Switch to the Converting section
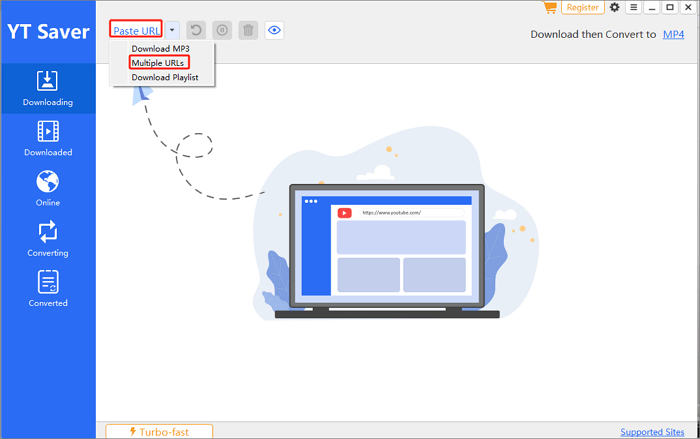 pos(48,239)
